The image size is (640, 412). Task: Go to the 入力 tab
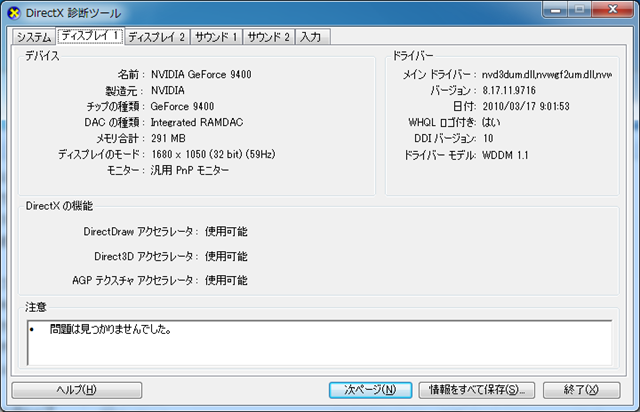tap(311, 37)
